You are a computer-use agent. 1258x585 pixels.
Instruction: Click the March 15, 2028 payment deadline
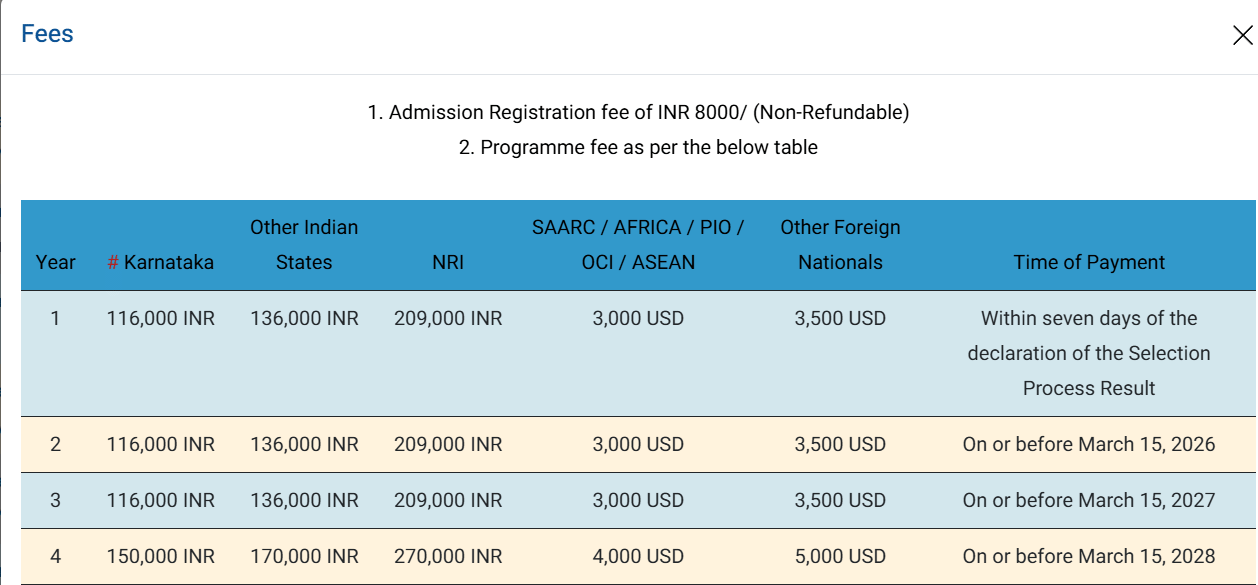coord(1089,557)
